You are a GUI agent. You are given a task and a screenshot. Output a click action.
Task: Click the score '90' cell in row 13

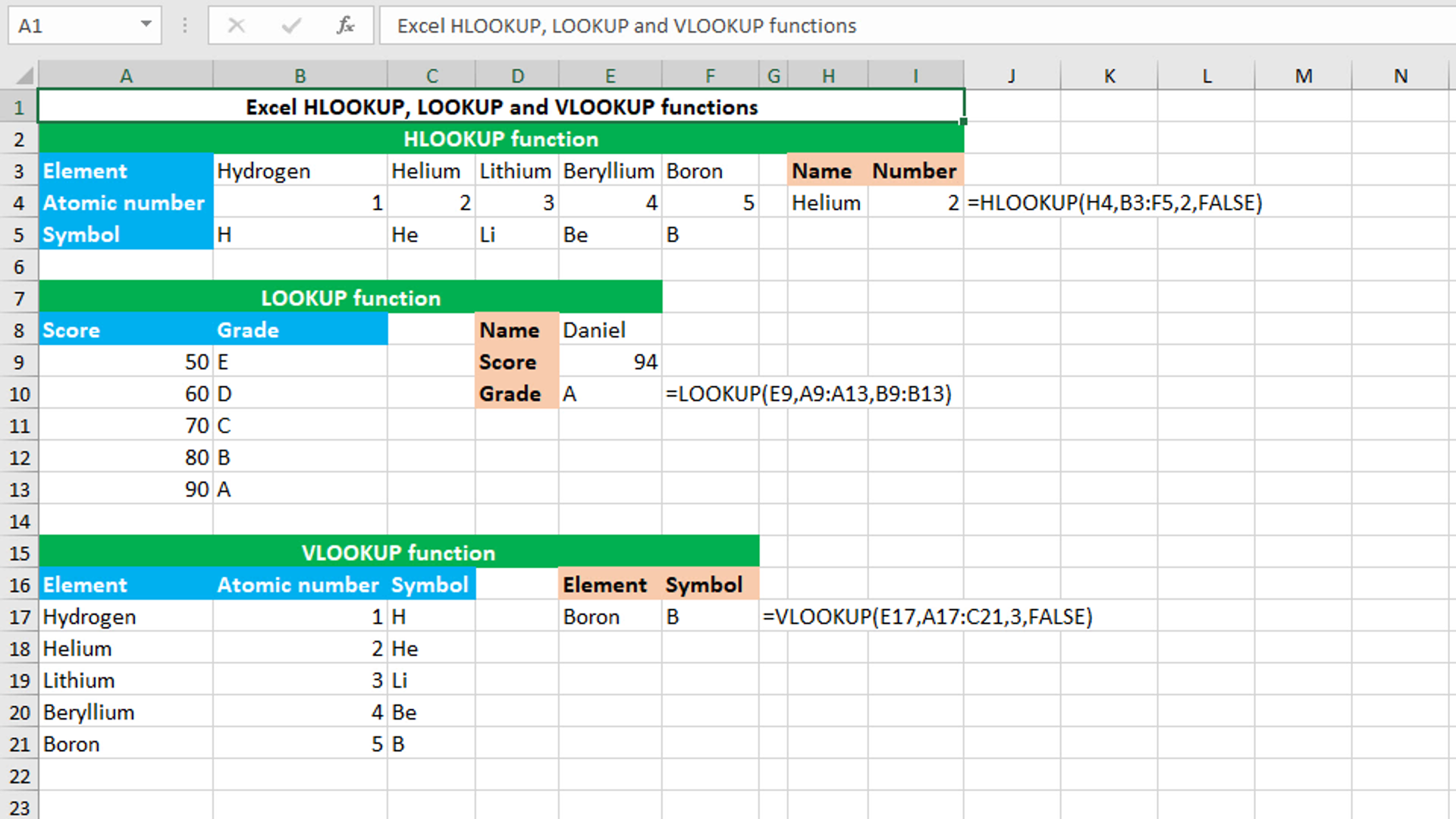tap(126, 489)
